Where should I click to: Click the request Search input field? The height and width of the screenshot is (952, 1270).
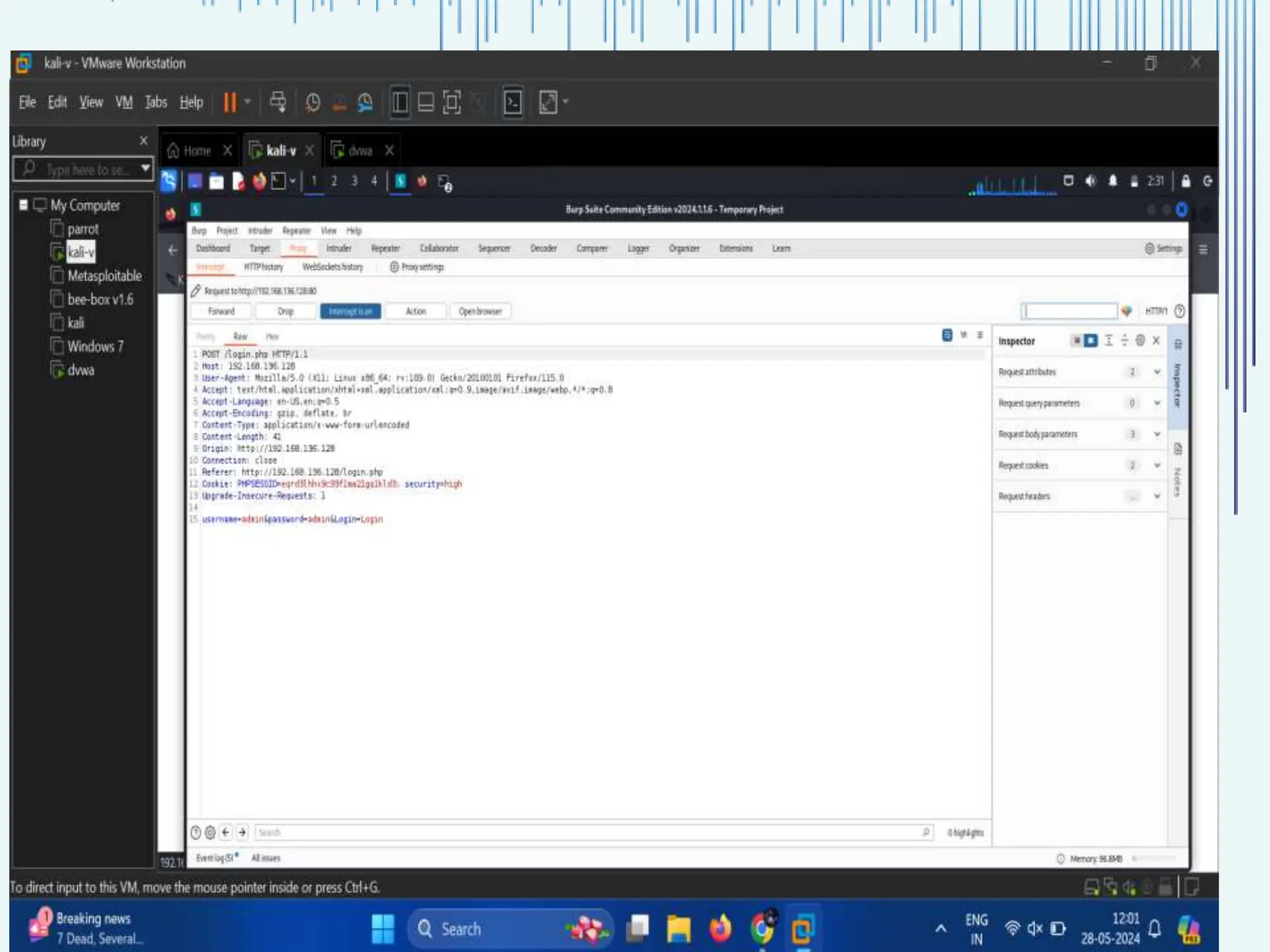coord(589,832)
